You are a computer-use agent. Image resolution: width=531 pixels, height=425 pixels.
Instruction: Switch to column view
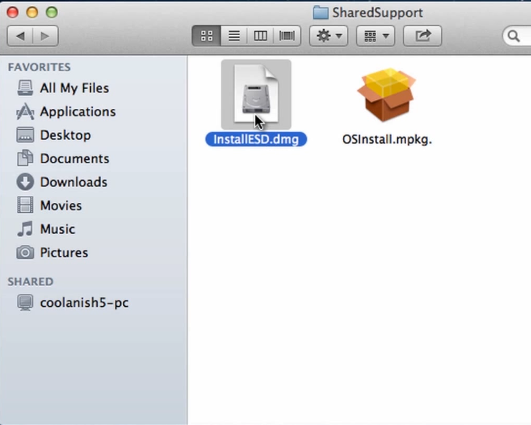(x=260, y=36)
